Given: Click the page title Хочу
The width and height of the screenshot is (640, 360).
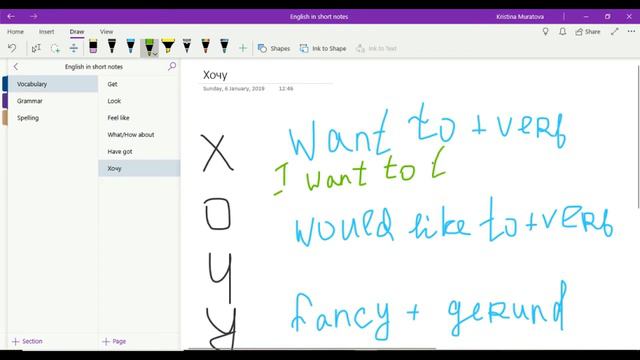Looking at the screenshot, I should (215, 75).
